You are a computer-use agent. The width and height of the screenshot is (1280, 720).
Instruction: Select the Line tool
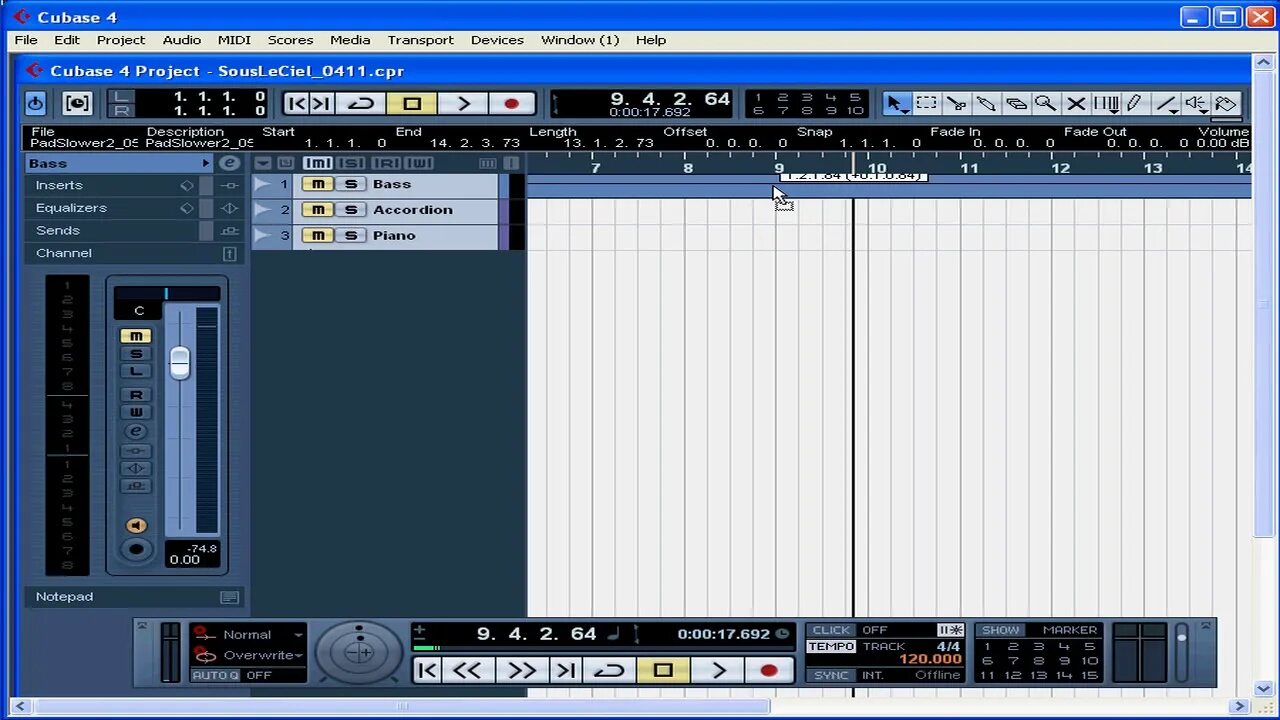pos(1166,103)
